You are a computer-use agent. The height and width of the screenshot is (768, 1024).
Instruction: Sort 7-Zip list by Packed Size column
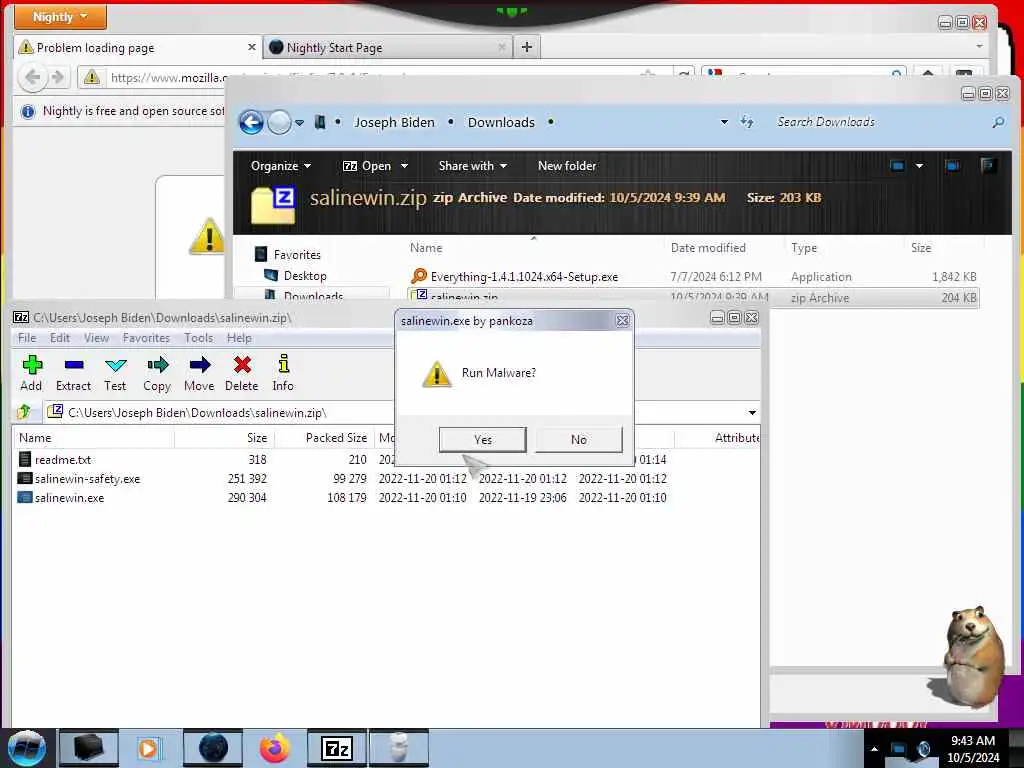(324, 438)
